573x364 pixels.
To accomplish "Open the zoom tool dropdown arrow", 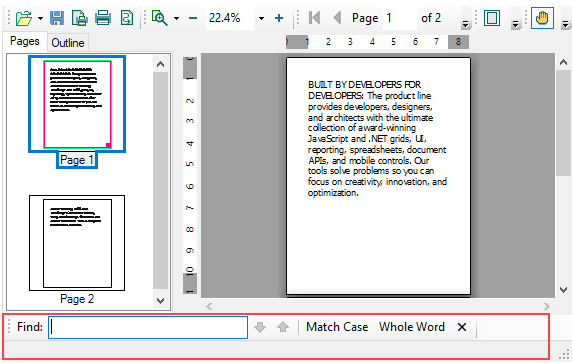I will [x=177, y=18].
